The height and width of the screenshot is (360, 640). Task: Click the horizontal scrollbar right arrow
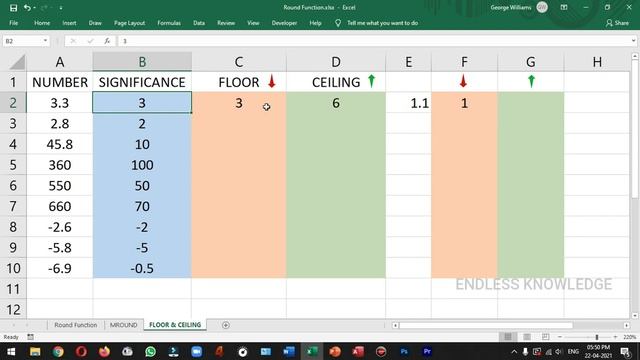(626, 325)
